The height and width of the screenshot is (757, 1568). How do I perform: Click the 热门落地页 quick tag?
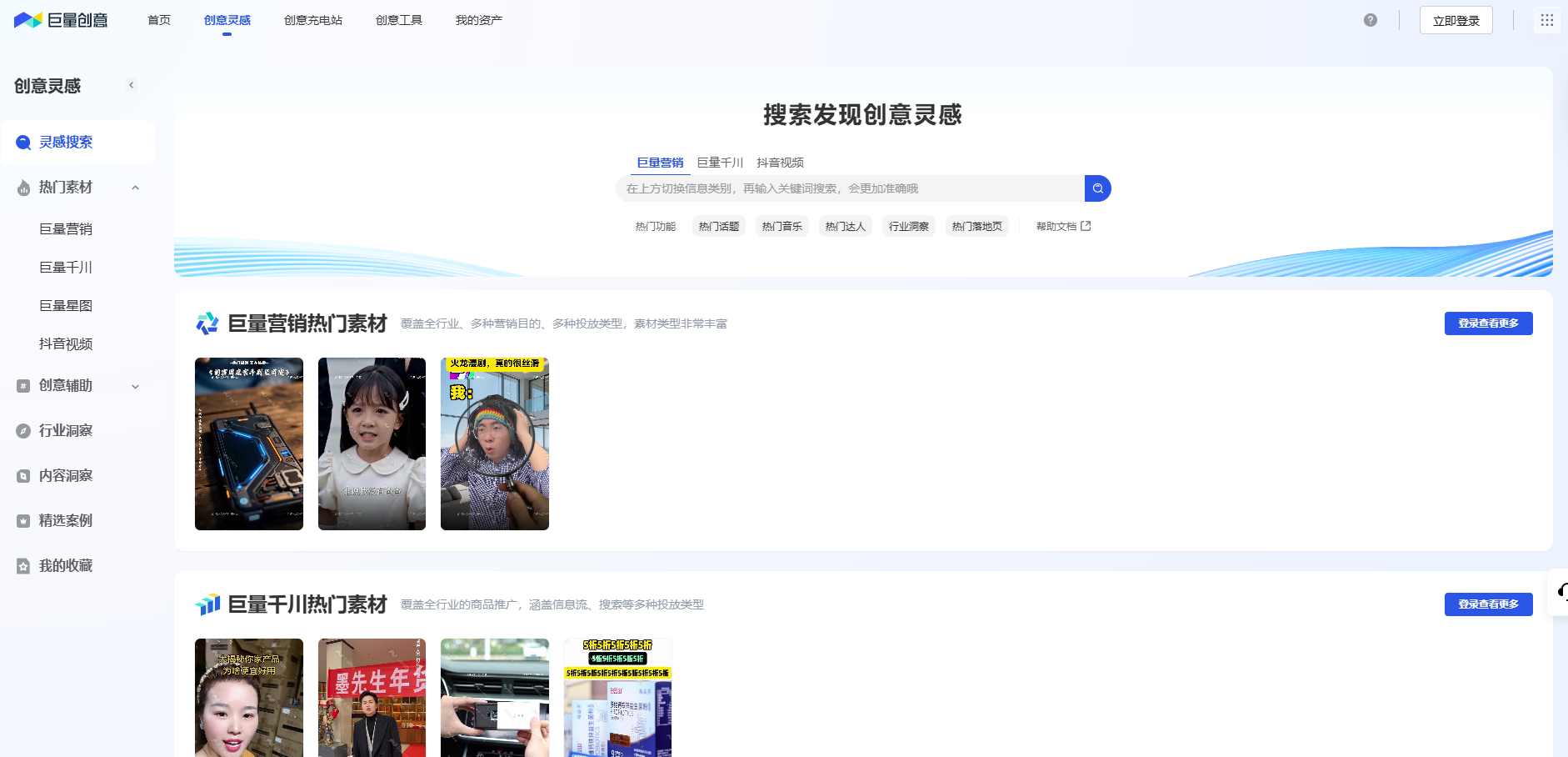click(x=977, y=226)
